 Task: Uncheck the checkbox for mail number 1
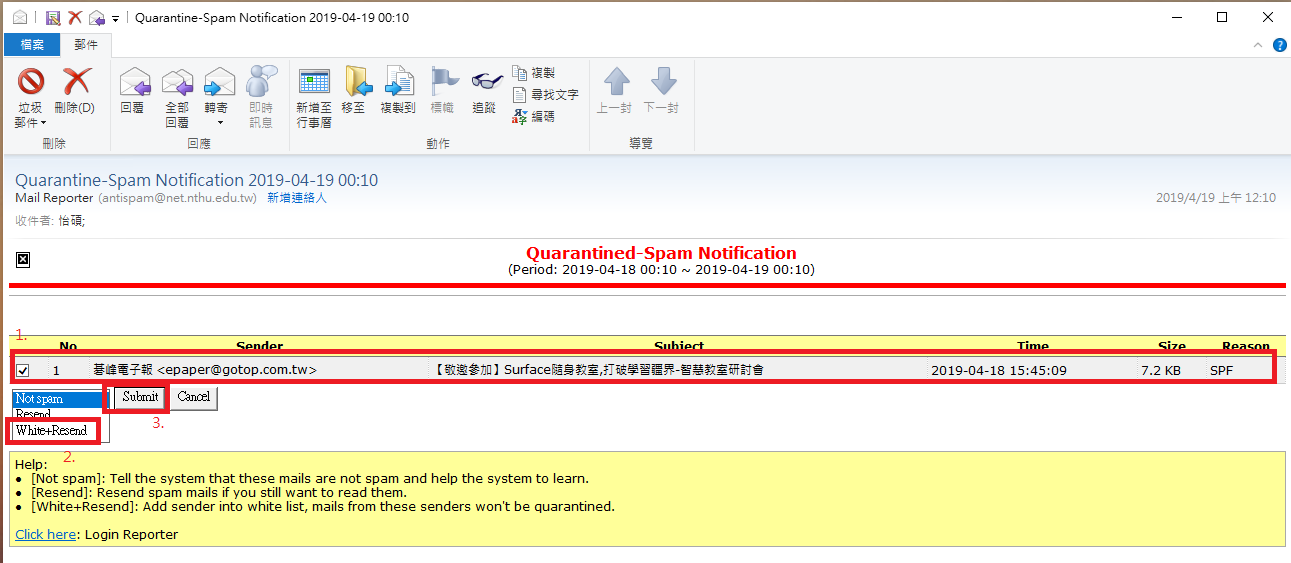[x=23, y=370]
